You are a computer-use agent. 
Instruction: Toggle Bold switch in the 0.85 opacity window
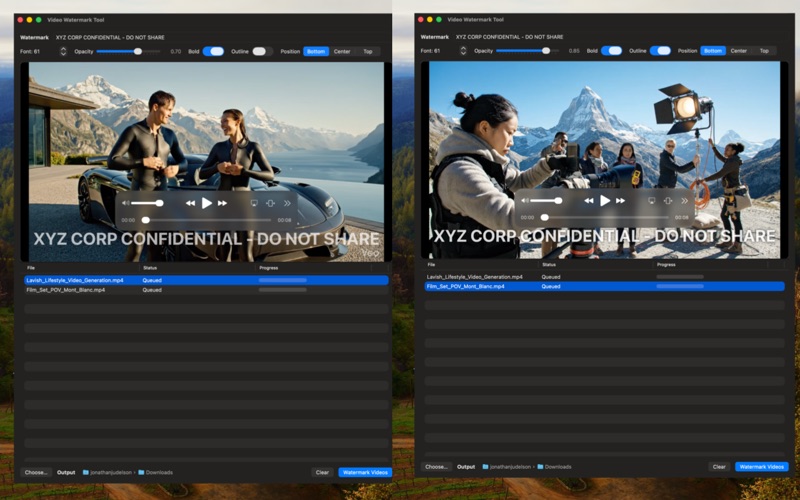point(611,51)
